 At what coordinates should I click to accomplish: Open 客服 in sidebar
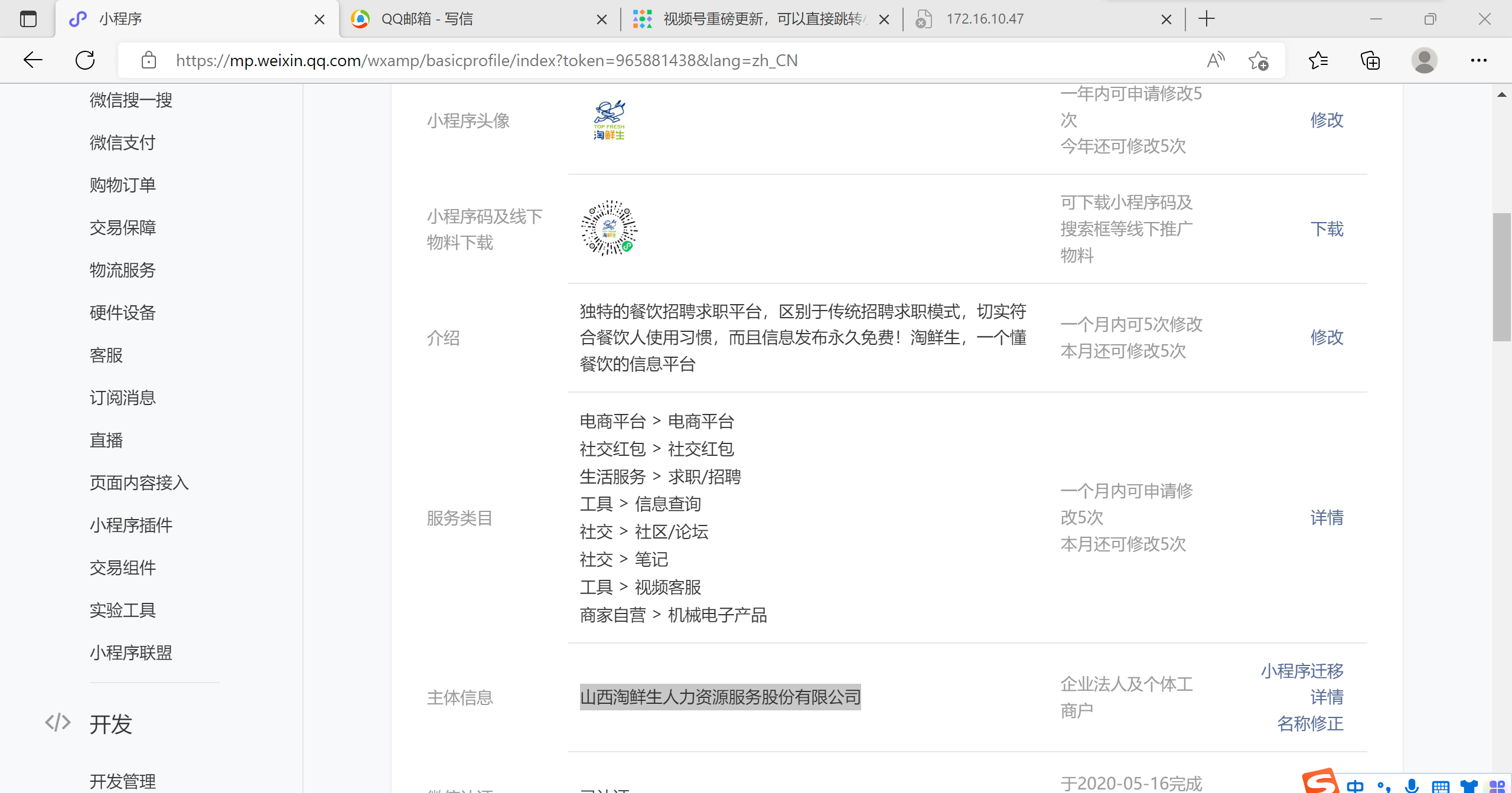point(106,355)
